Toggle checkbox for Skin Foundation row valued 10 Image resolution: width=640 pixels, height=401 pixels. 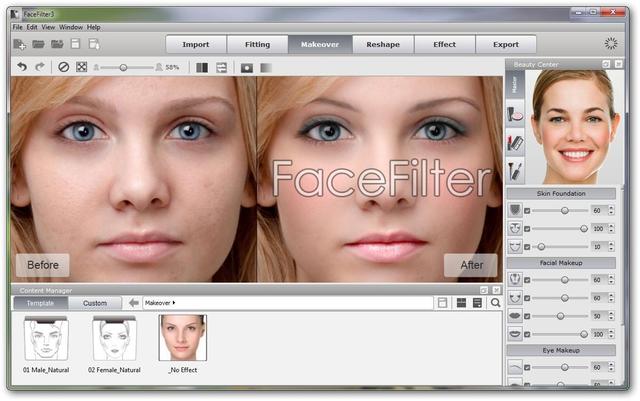(x=527, y=247)
